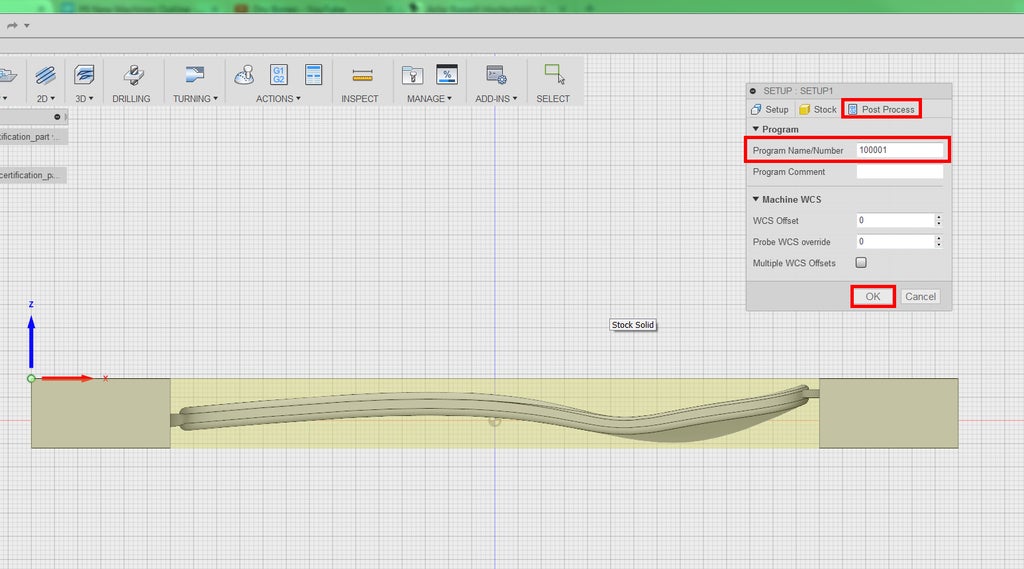Viewport: 1024px width, 569px height.
Task: Activate the Inspect measure ruler icon
Action: point(362,76)
